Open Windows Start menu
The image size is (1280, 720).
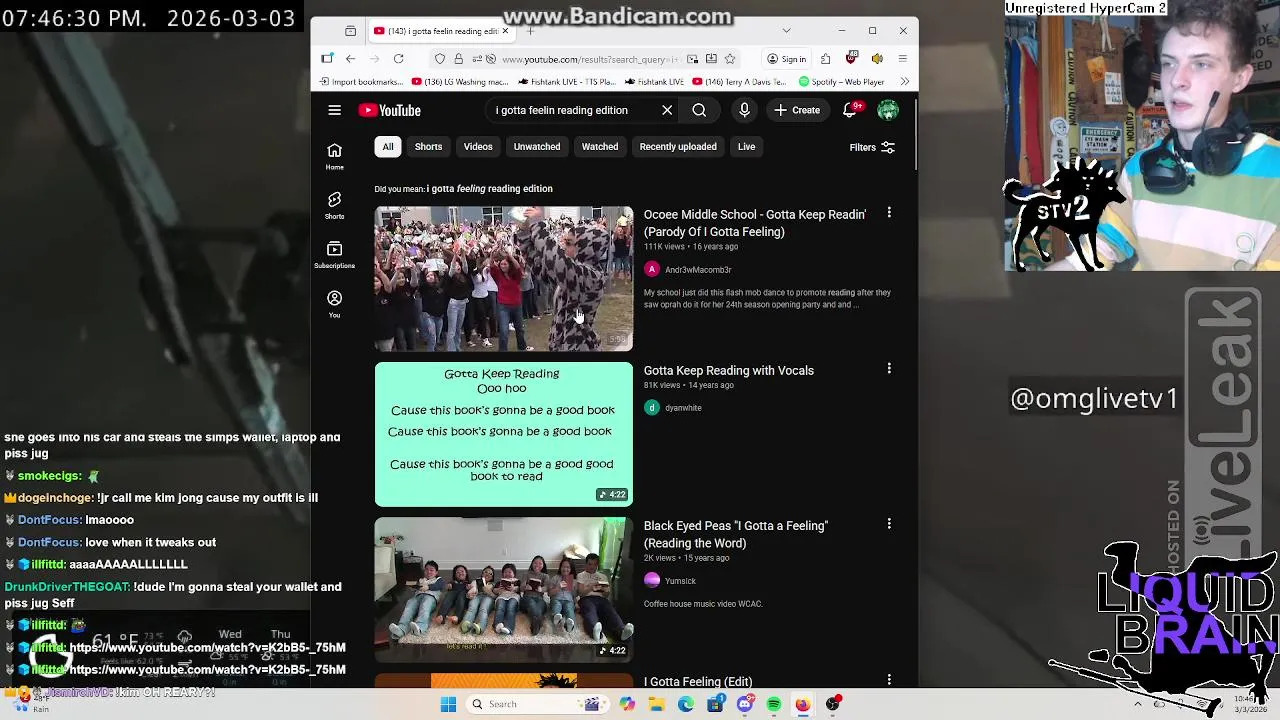click(448, 704)
